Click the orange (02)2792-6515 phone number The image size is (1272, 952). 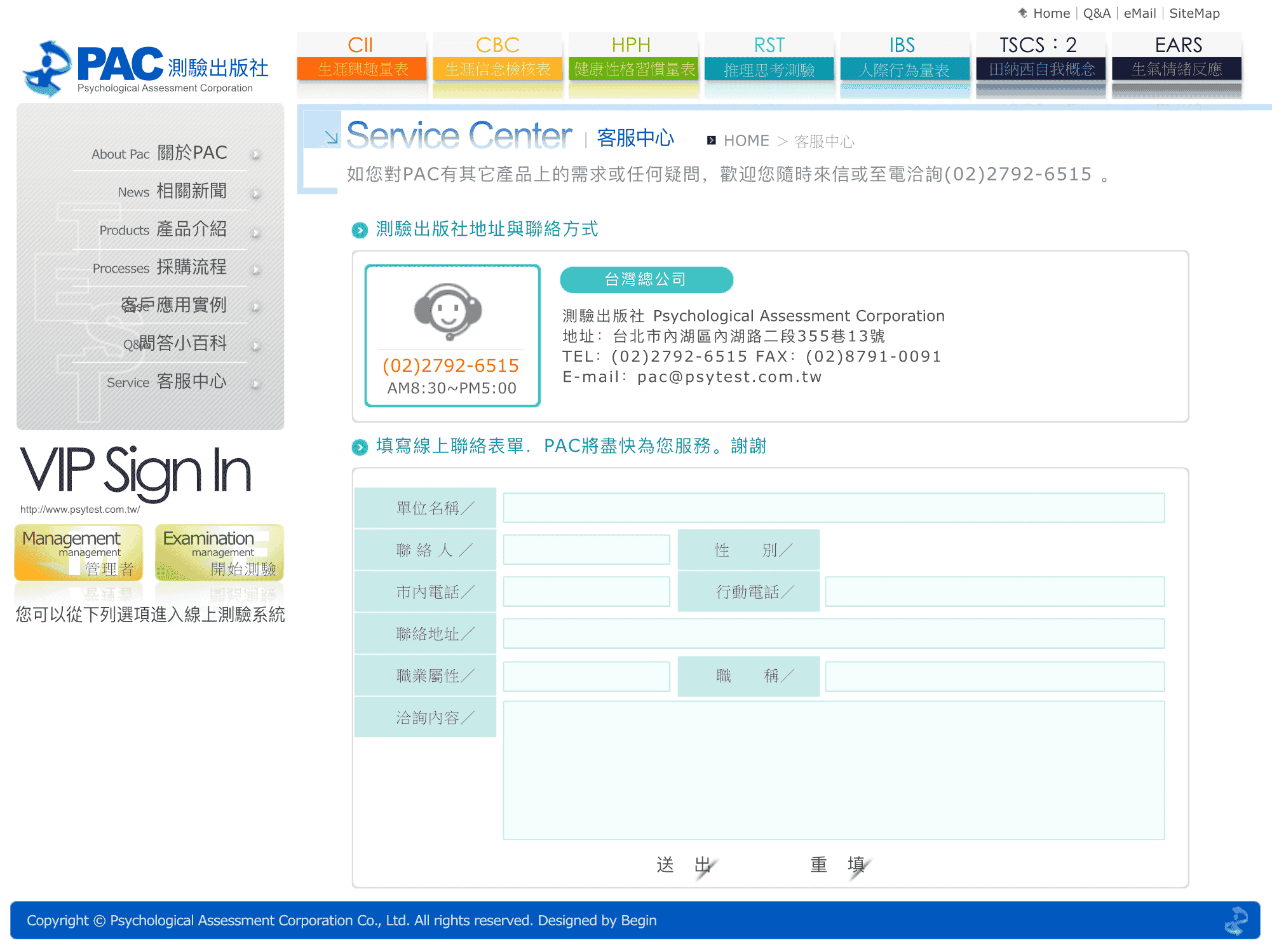(450, 365)
